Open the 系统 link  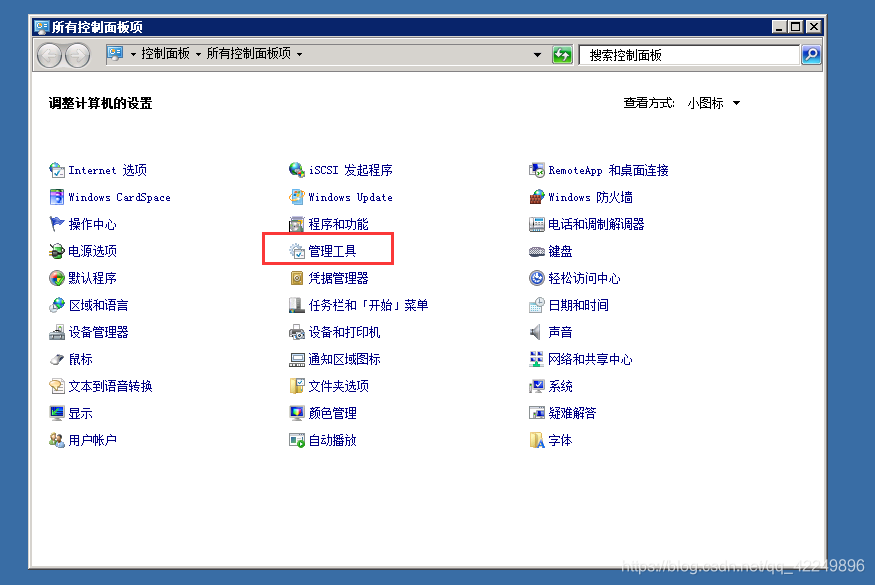coord(560,386)
